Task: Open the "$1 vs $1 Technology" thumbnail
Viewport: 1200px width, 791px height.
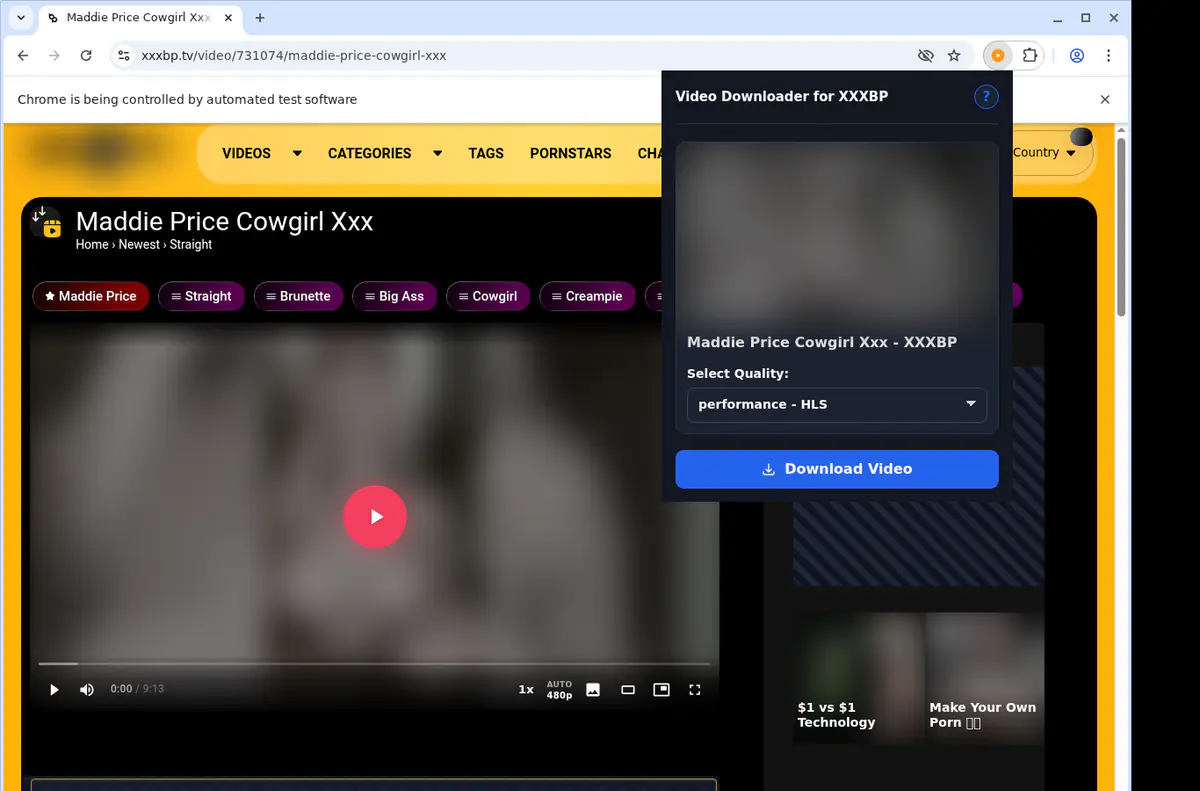Action: (x=858, y=678)
